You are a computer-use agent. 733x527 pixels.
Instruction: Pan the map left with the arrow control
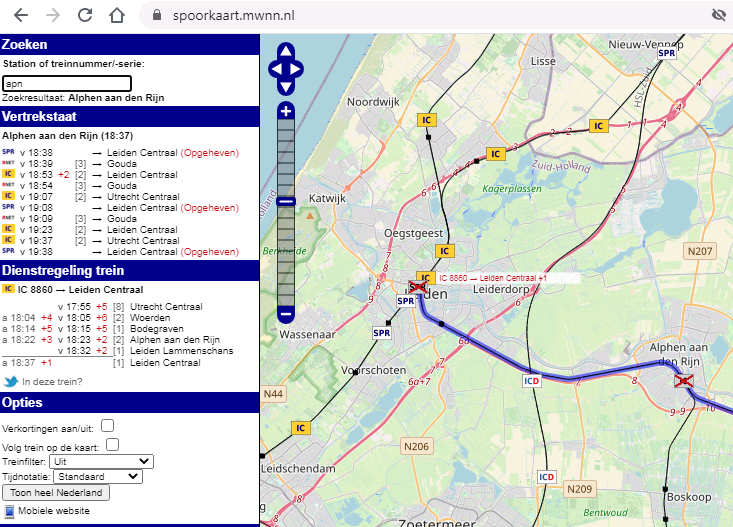tap(275, 69)
